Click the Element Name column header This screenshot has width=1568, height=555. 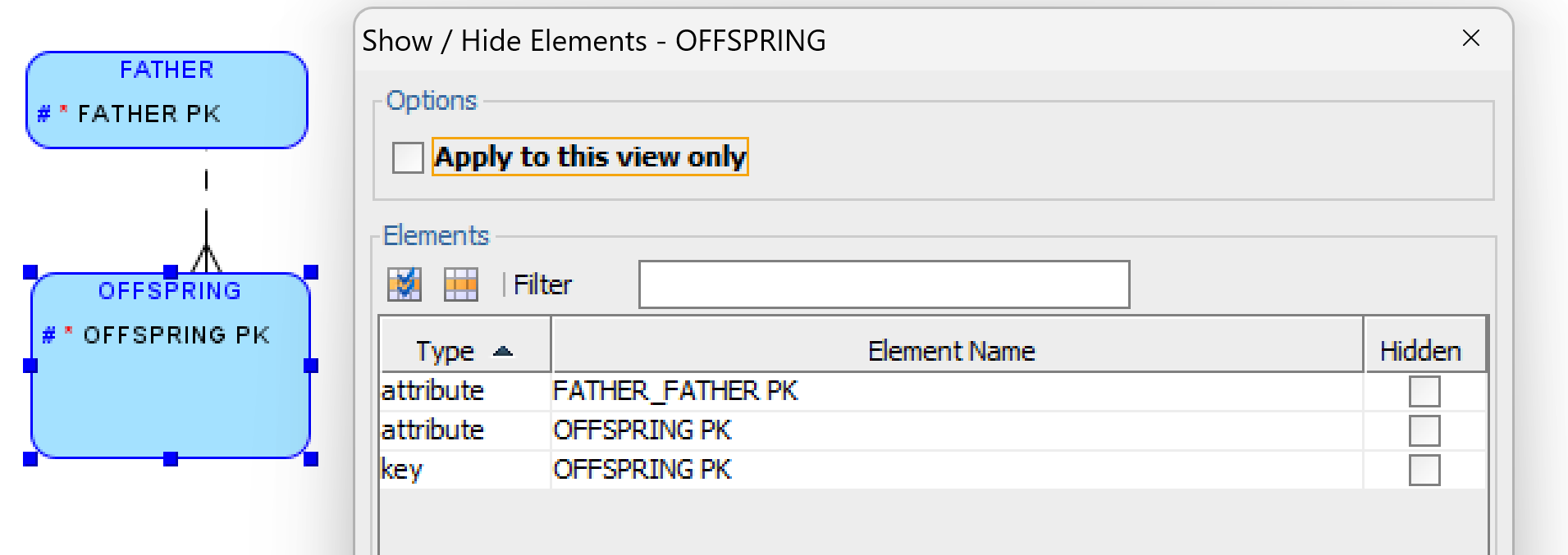pyautogui.click(x=952, y=351)
